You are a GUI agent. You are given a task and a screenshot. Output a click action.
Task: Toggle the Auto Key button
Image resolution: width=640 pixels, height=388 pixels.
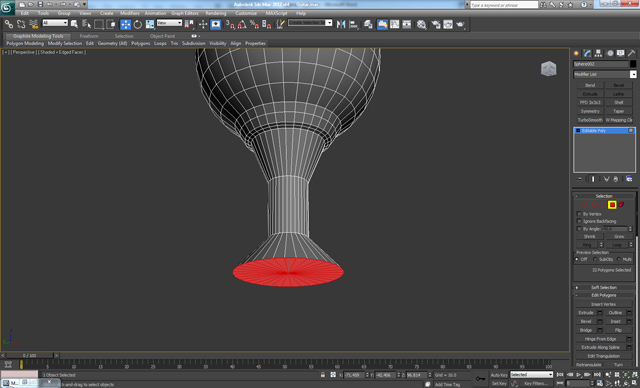coord(499,375)
